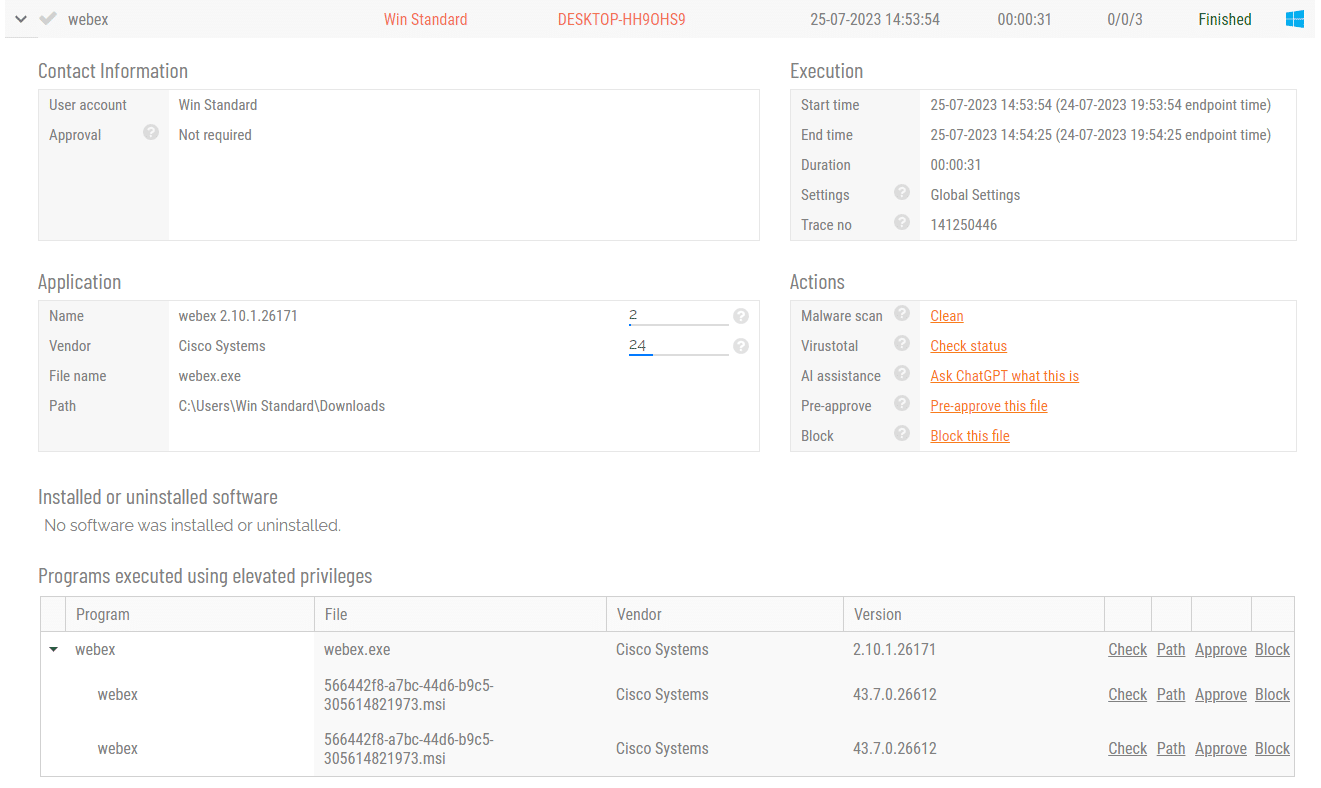The height and width of the screenshot is (788, 1321).
Task: Open help icon next to Malware scan
Action: click(902, 313)
